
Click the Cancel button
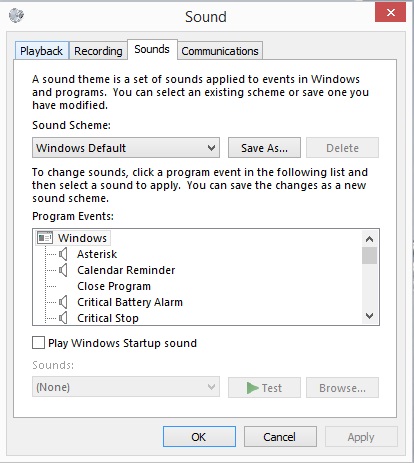tap(280, 437)
